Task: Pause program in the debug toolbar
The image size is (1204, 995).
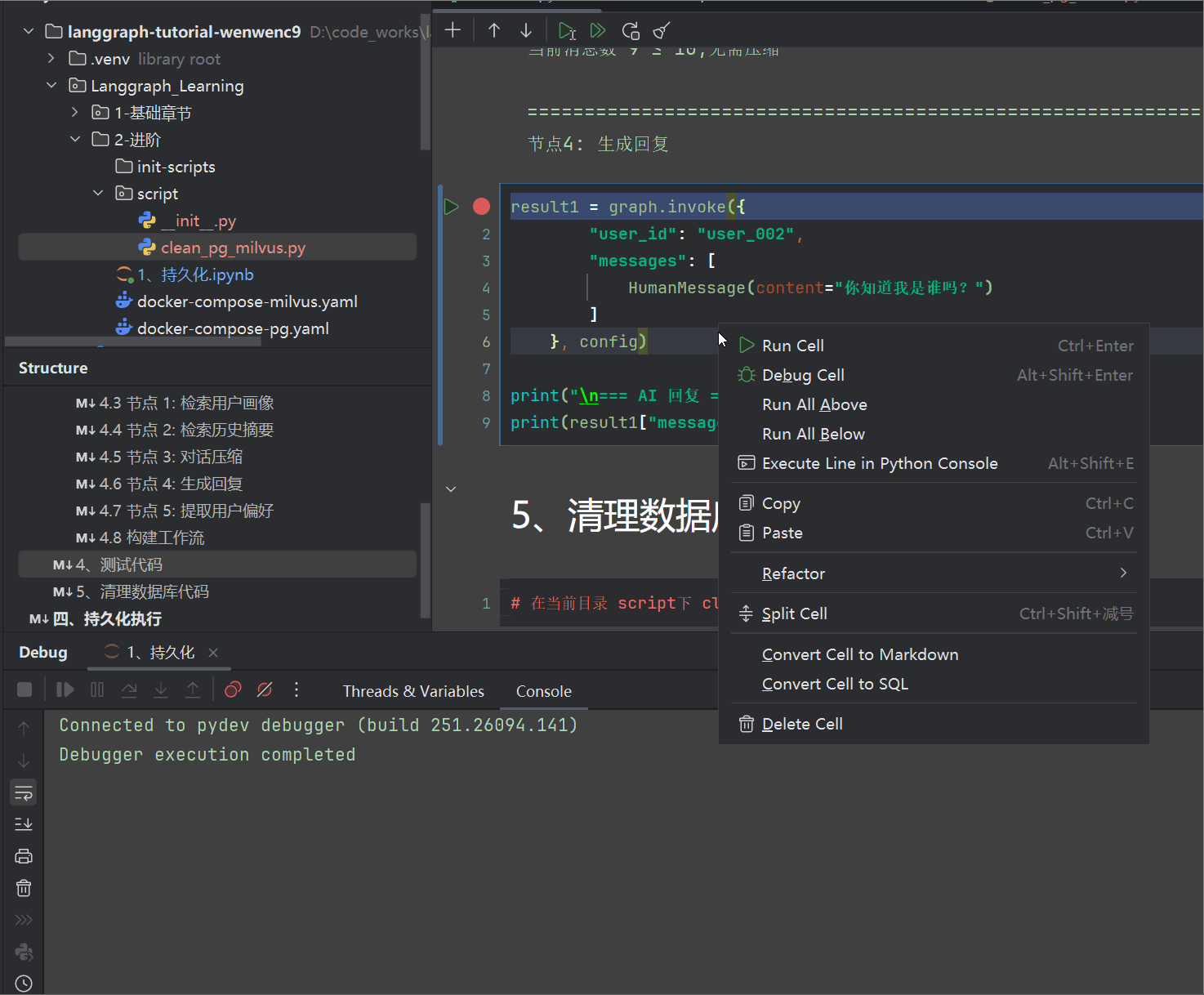Action: [97, 689]
